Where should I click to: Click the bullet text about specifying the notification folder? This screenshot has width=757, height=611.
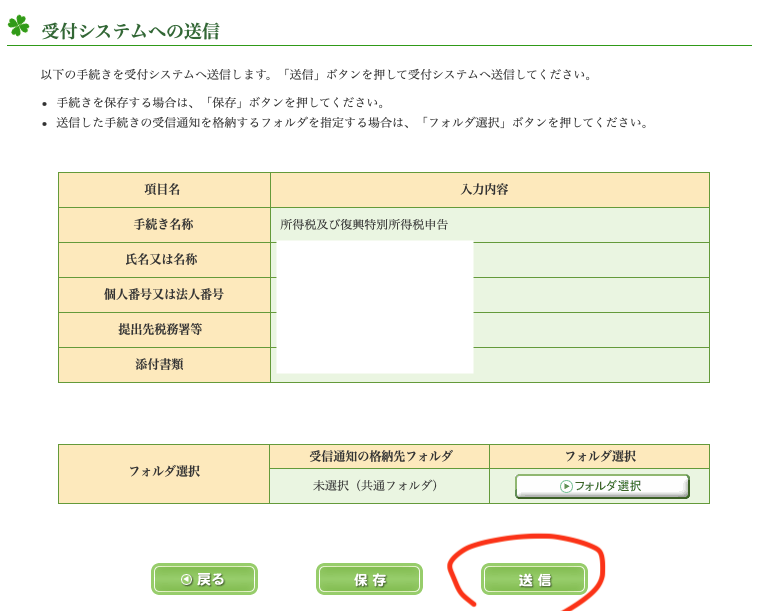click(x=352, y=123)
